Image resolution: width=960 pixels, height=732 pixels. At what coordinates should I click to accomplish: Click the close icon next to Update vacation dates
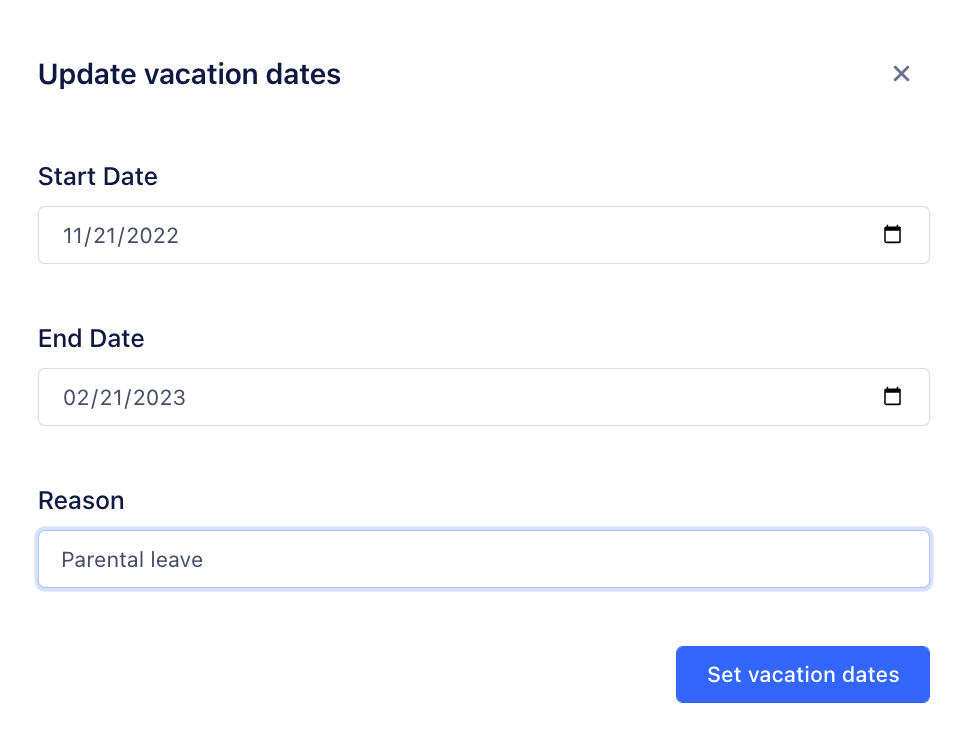tap(901, 73)
